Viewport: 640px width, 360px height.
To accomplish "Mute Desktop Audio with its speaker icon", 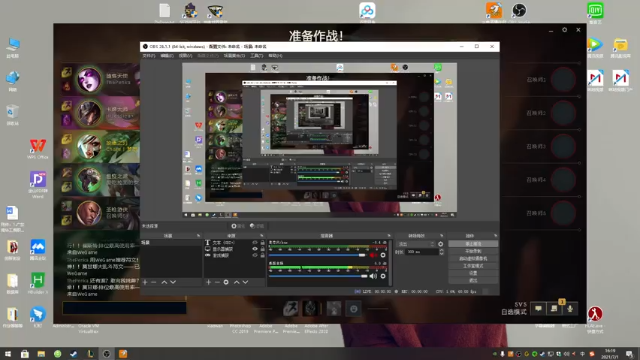I will (373, 276).
